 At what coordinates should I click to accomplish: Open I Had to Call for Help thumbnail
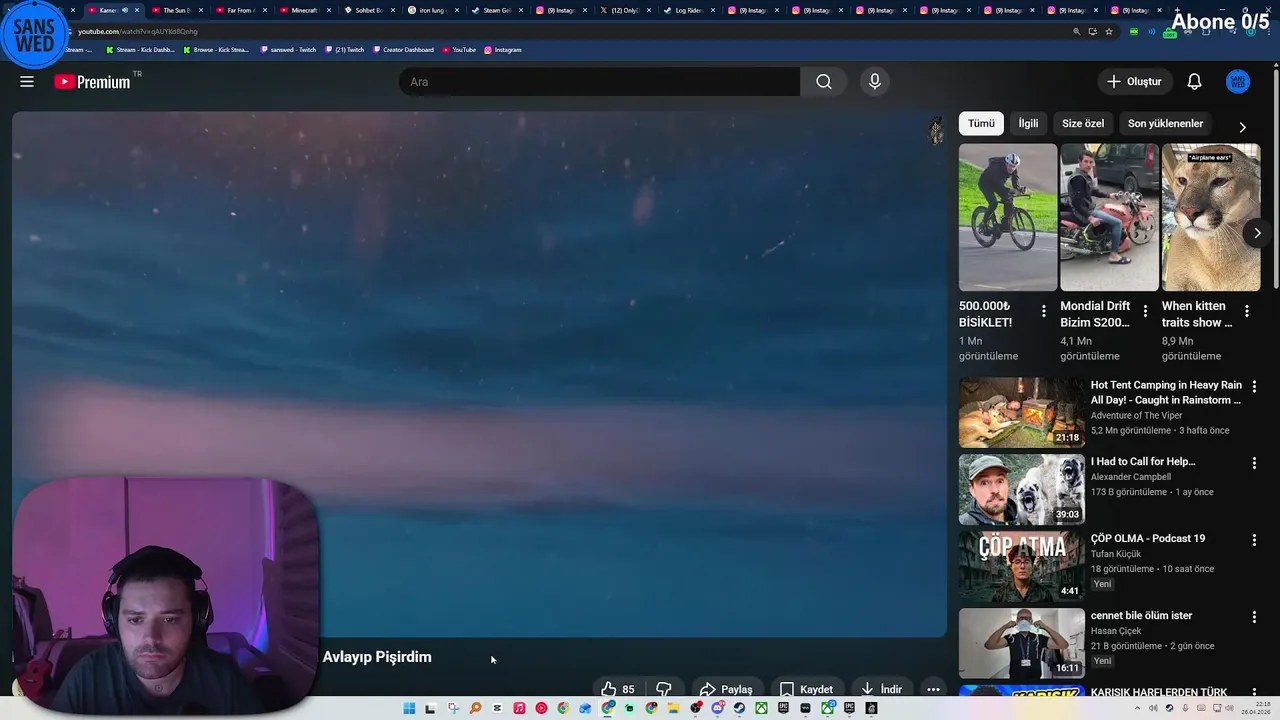(1021, 489)
